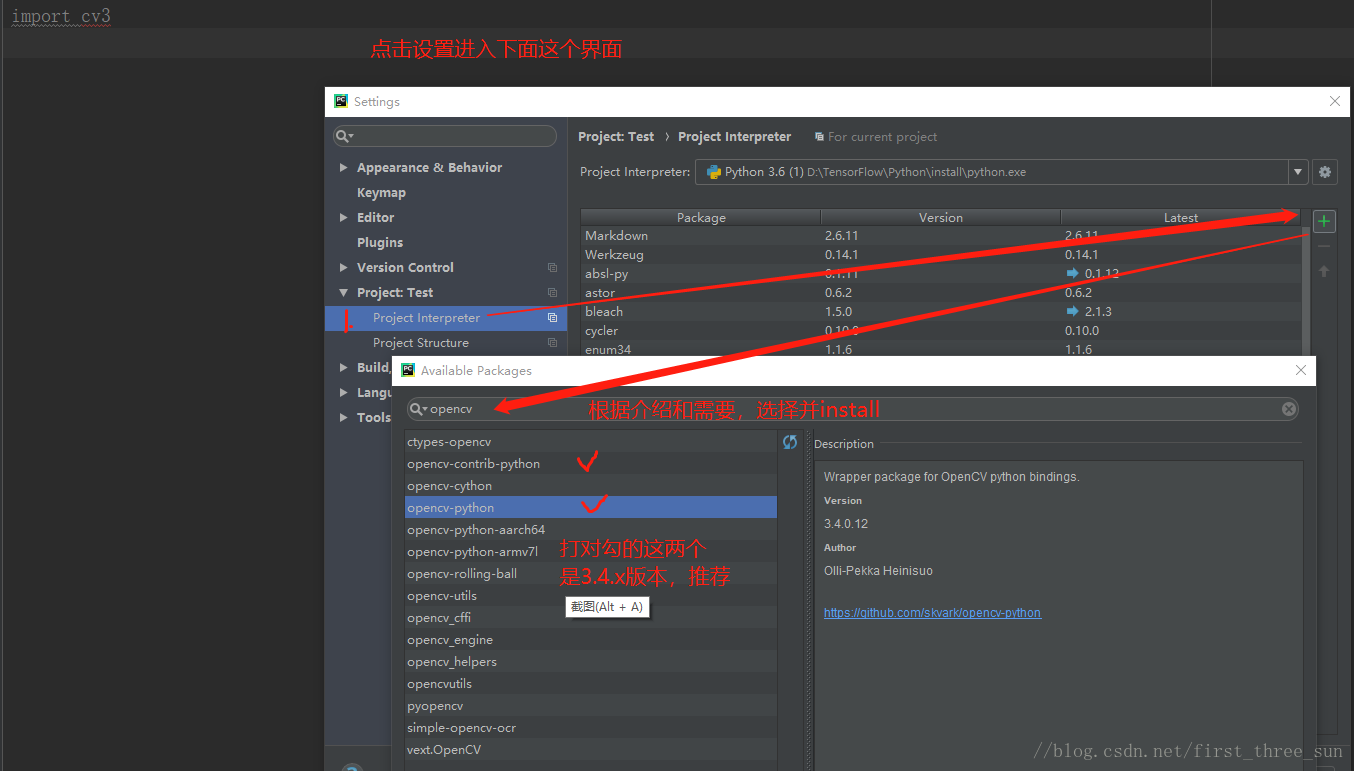Select opencv-utils package
Screen dimensions: 1354x771
[x=591, y=596]
